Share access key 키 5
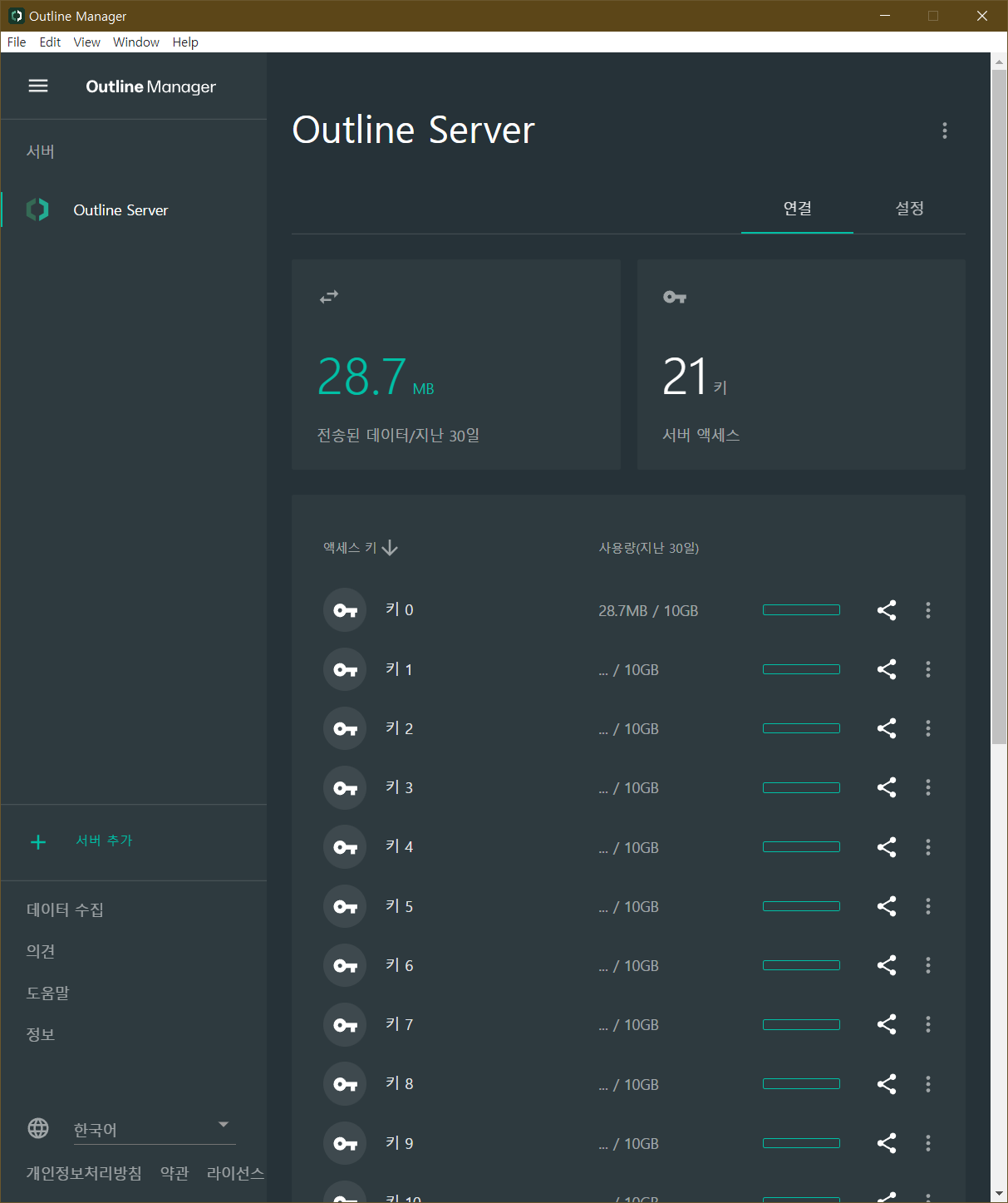Image resolution: width=1008 pixels, height=1203 pixels. pyautogui.click(x=887, y=906)
